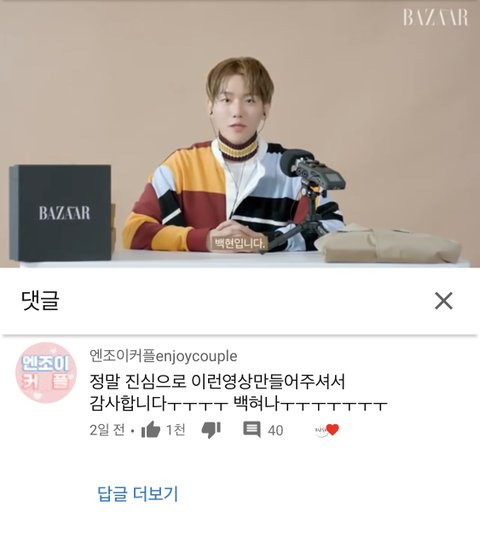Open replies via the speech bubble icon
This screenshot has width=480, height=535.
point(252,430)
